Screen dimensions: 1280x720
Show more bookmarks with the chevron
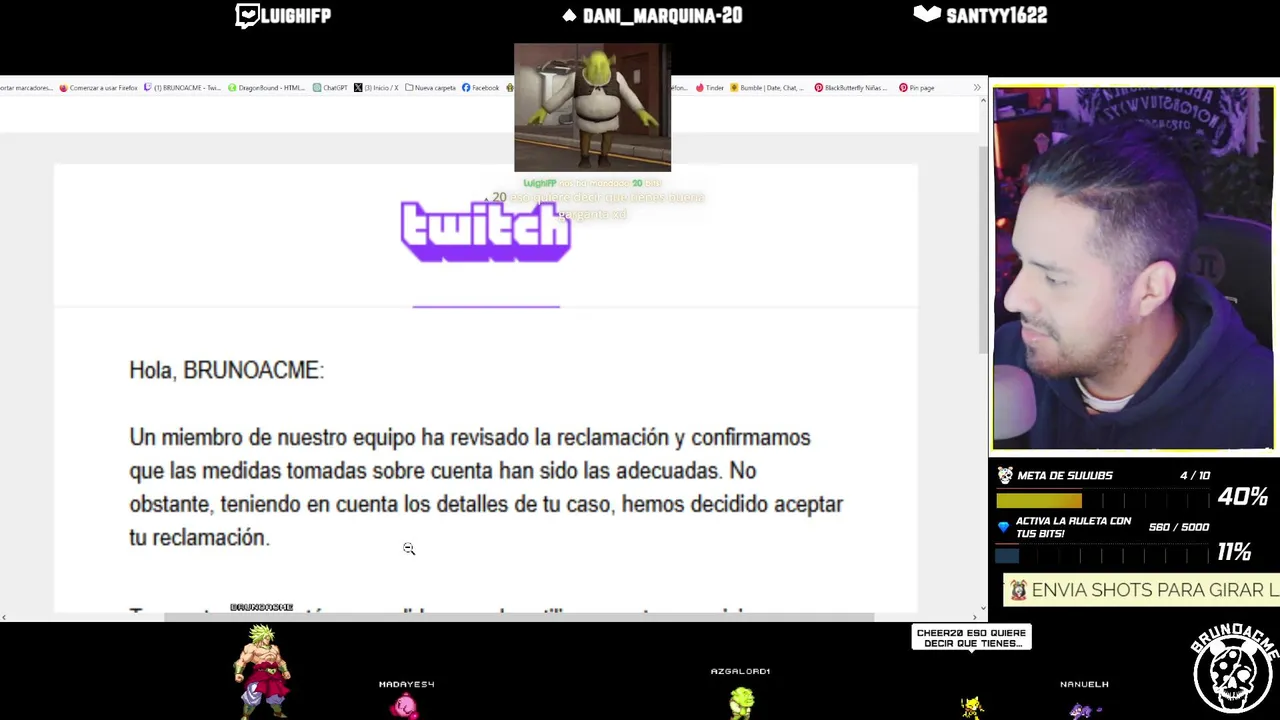pyautogui.click(x=977, y=88)
